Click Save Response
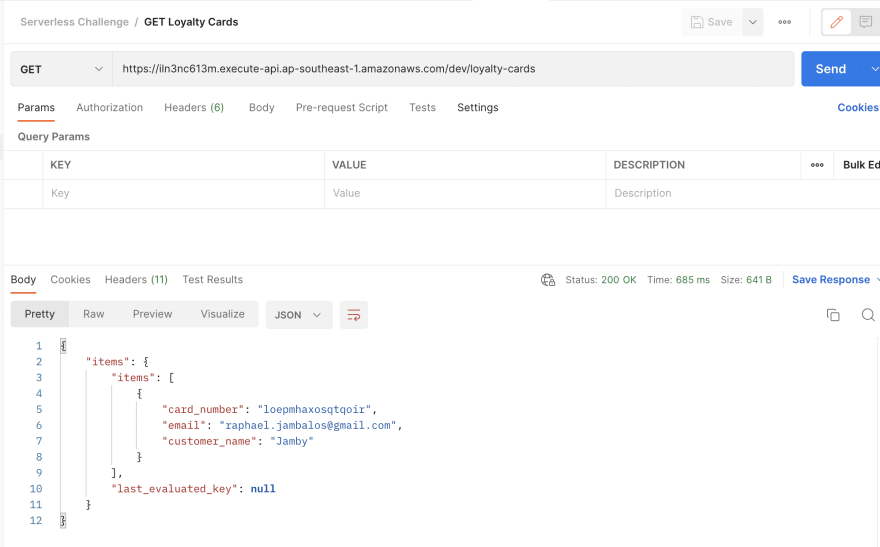This screenshot has width=880, height=547. (831, 279)
